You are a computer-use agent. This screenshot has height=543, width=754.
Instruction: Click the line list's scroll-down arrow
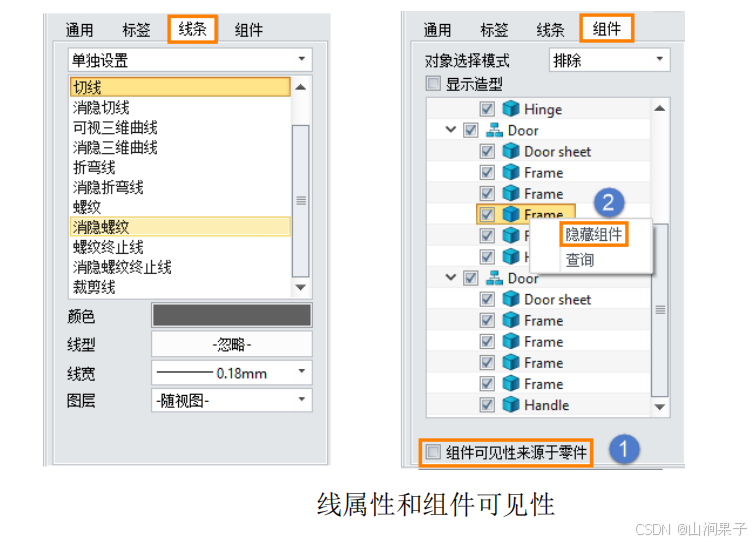coord(301,287)
